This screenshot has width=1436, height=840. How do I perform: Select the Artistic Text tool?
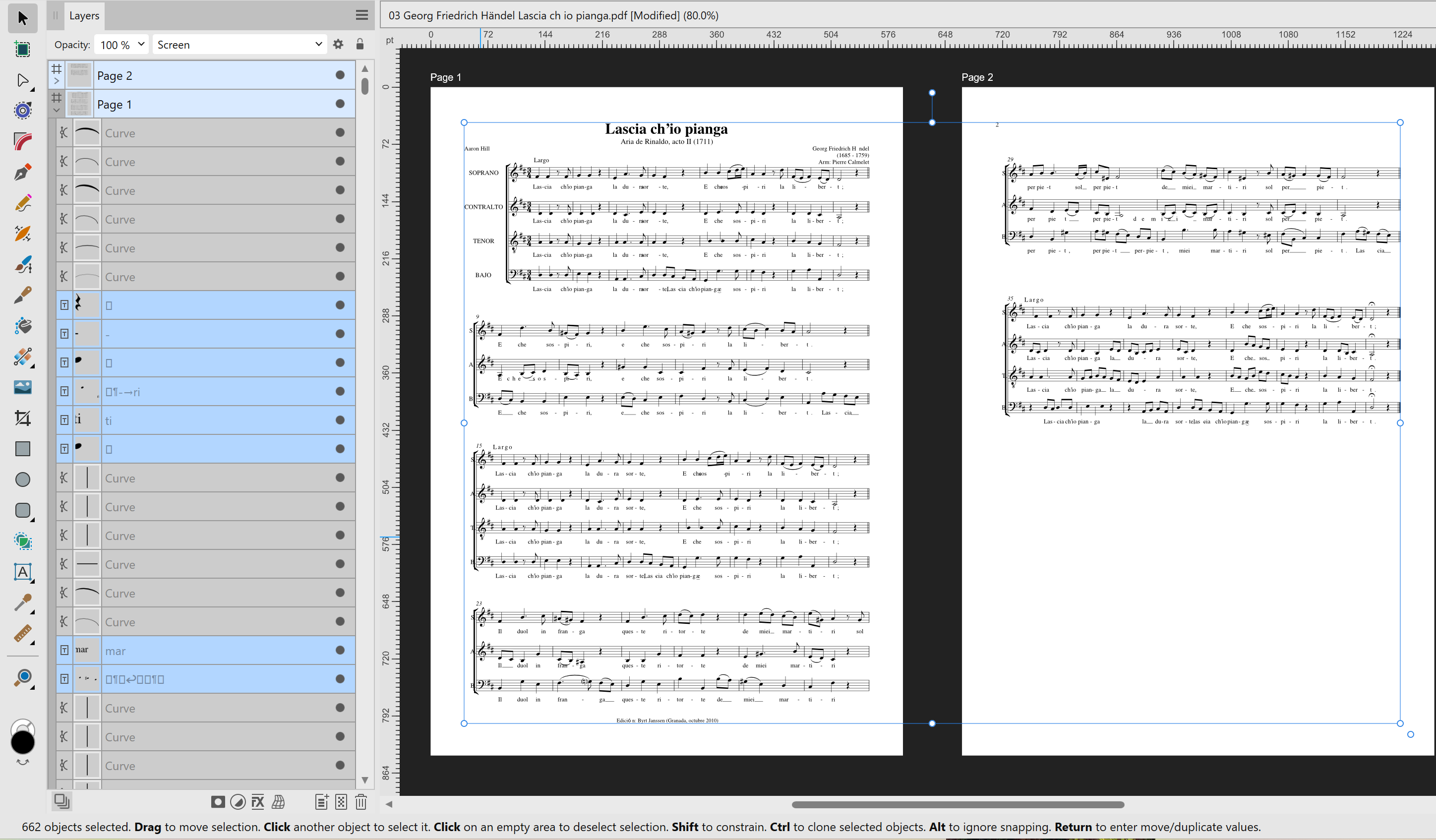(22, 572)
